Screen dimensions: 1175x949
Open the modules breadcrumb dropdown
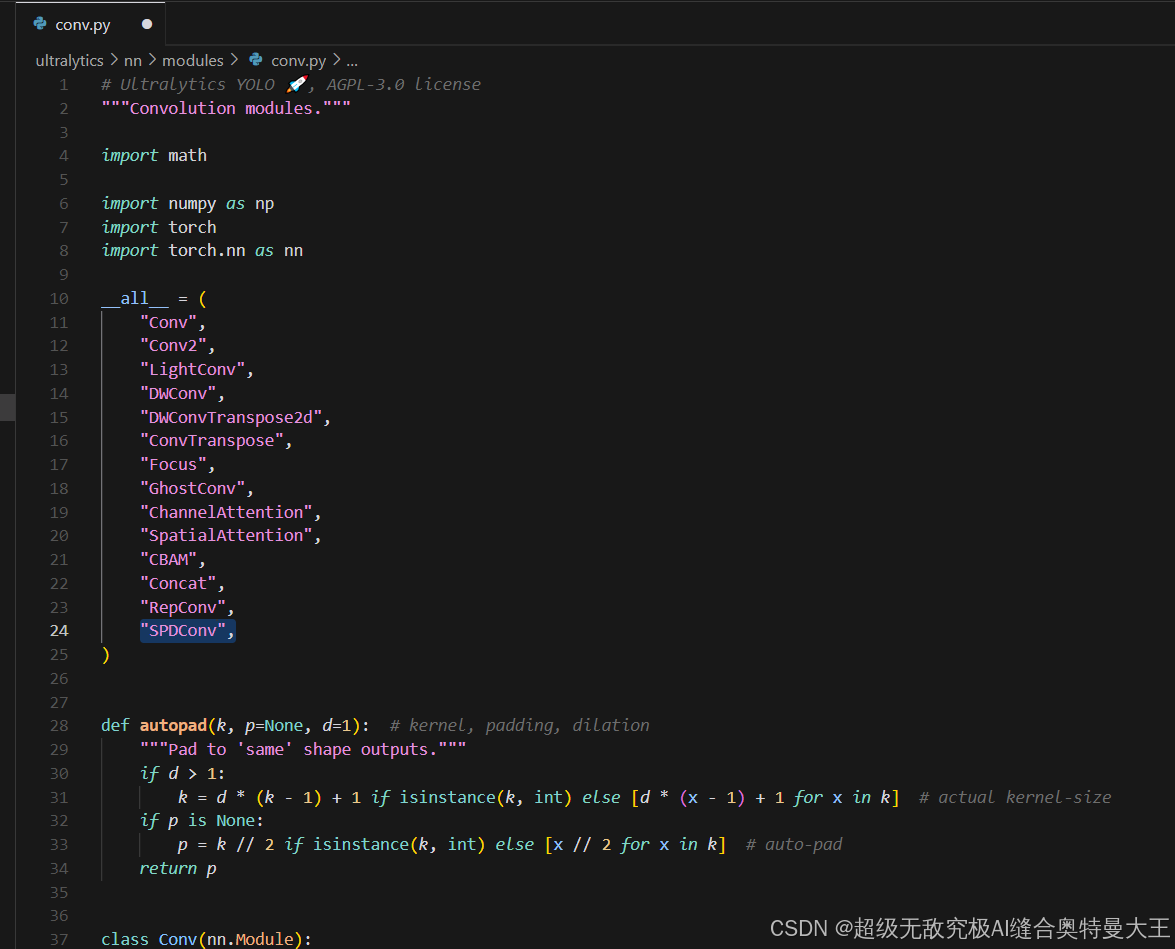coord(193,60)
